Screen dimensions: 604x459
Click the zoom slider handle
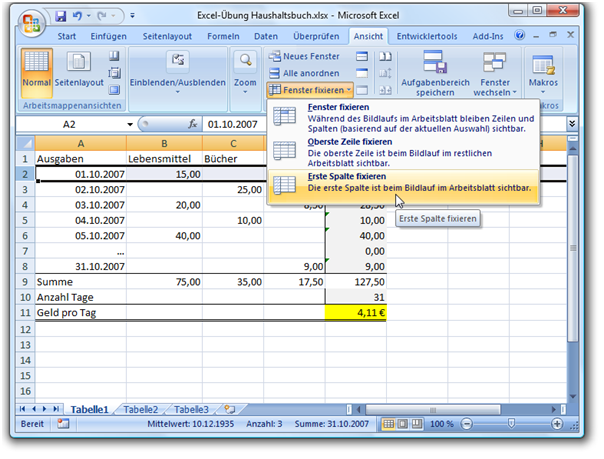click(511, 424)
